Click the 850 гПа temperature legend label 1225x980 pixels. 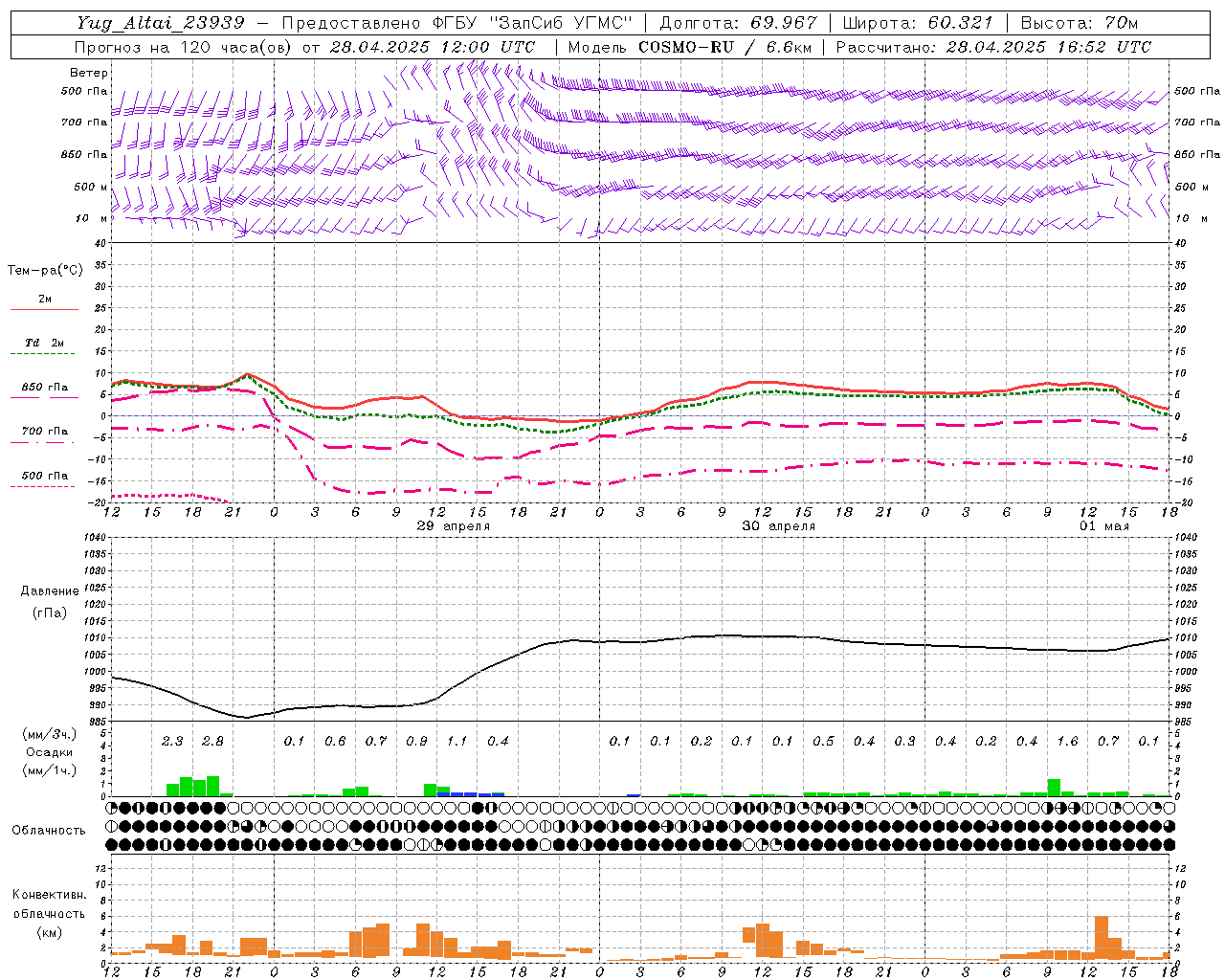tap(45, 388)
